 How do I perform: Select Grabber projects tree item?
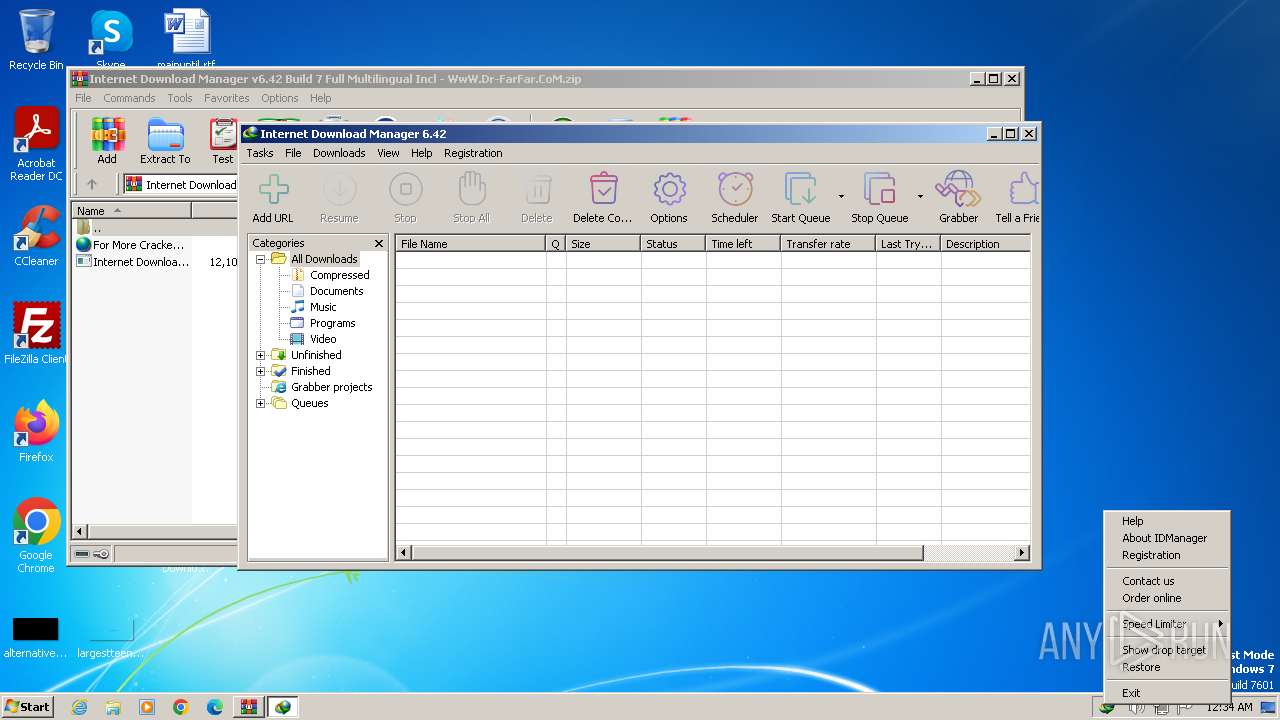pos(331,387)
